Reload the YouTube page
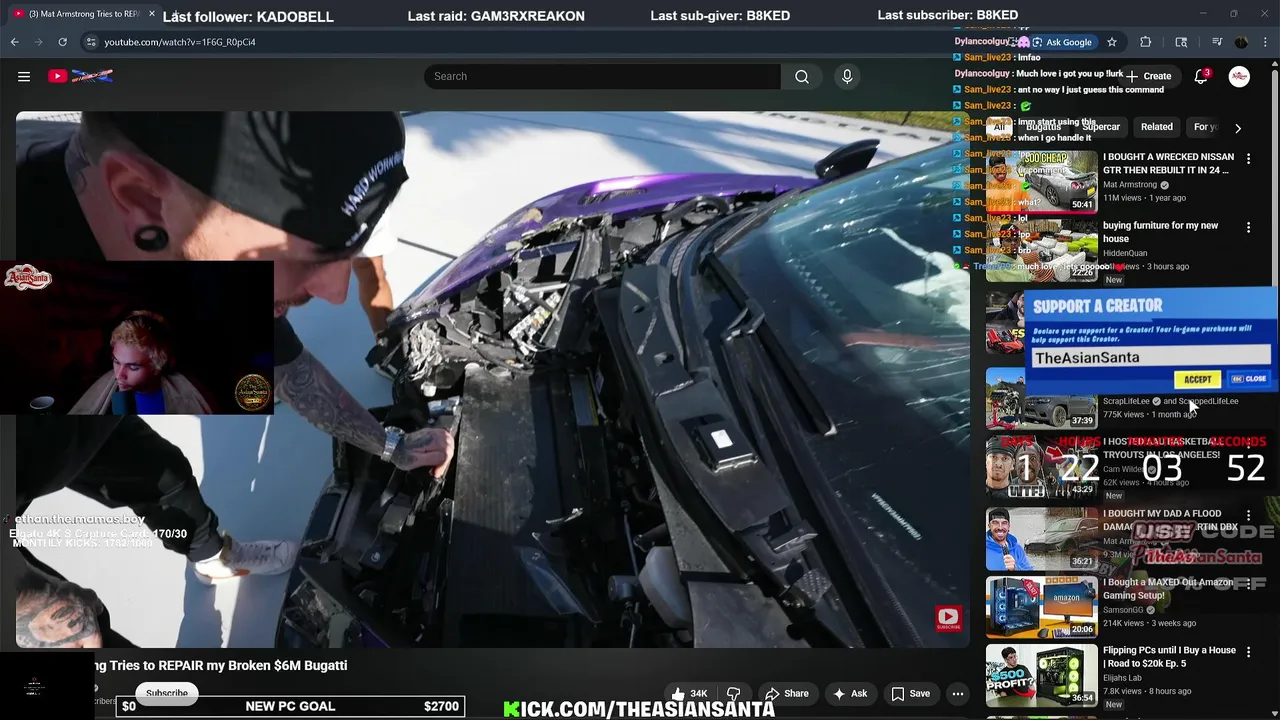 [62, 42]
